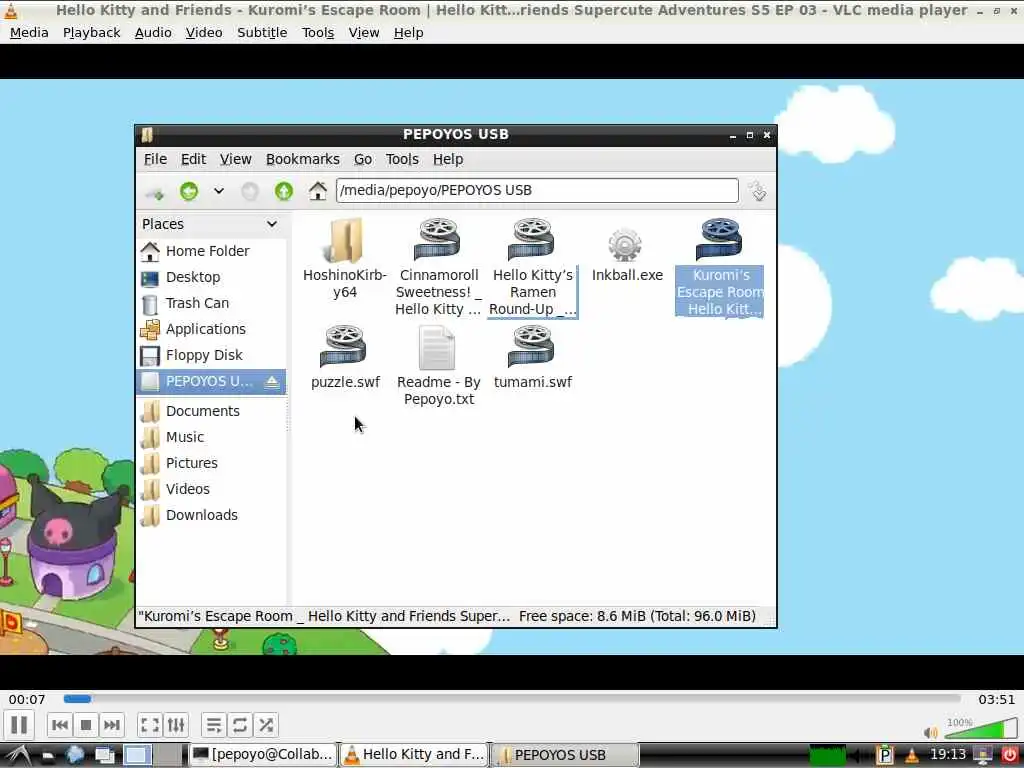The image size is (1024, 768).
Task: Click the path bar /media/pepoyo/PEPOYOS USB
Action: [x=537, y=191]
